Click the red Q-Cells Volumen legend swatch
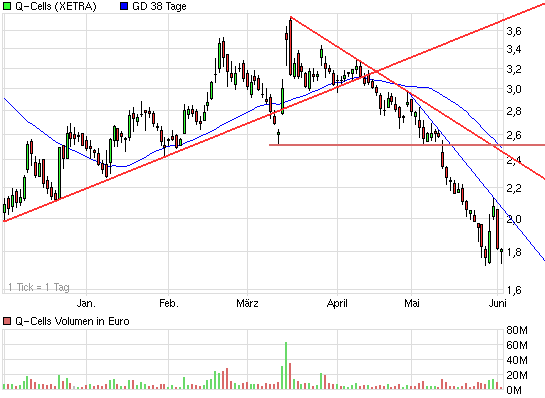 coord(7,321)
